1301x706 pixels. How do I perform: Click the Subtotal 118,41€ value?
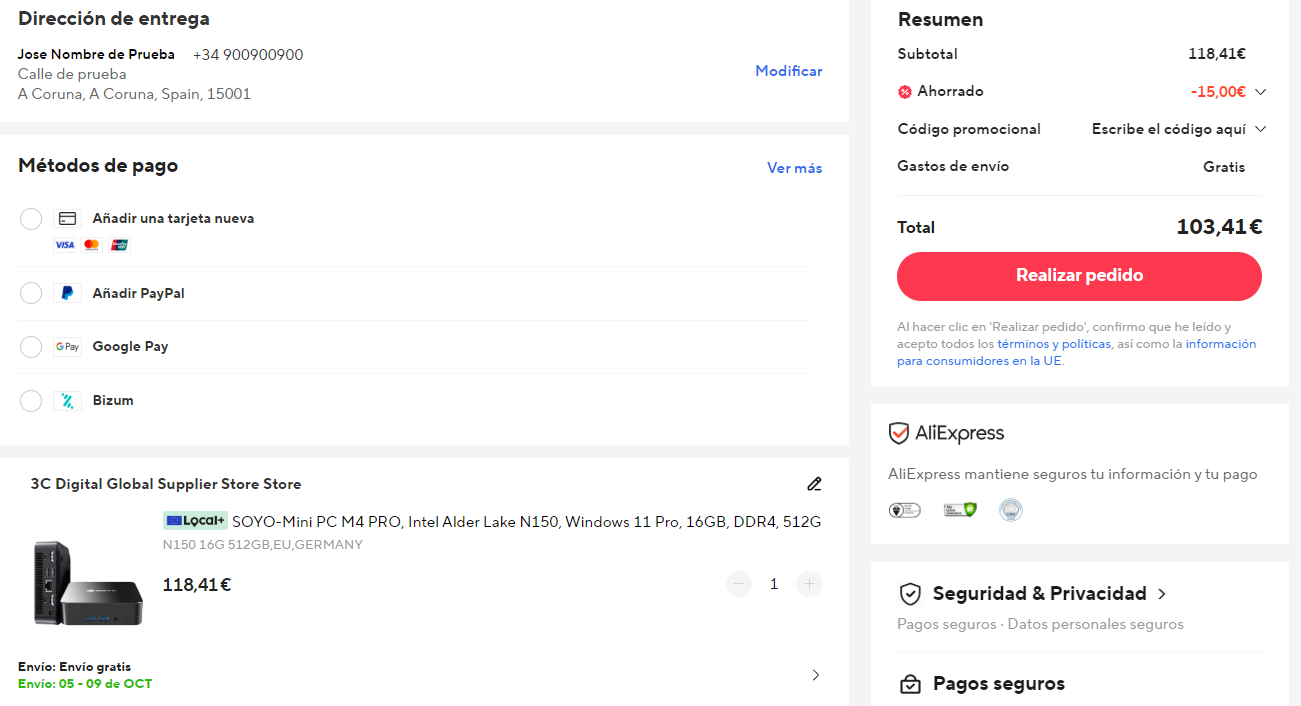click(1217, 54)
